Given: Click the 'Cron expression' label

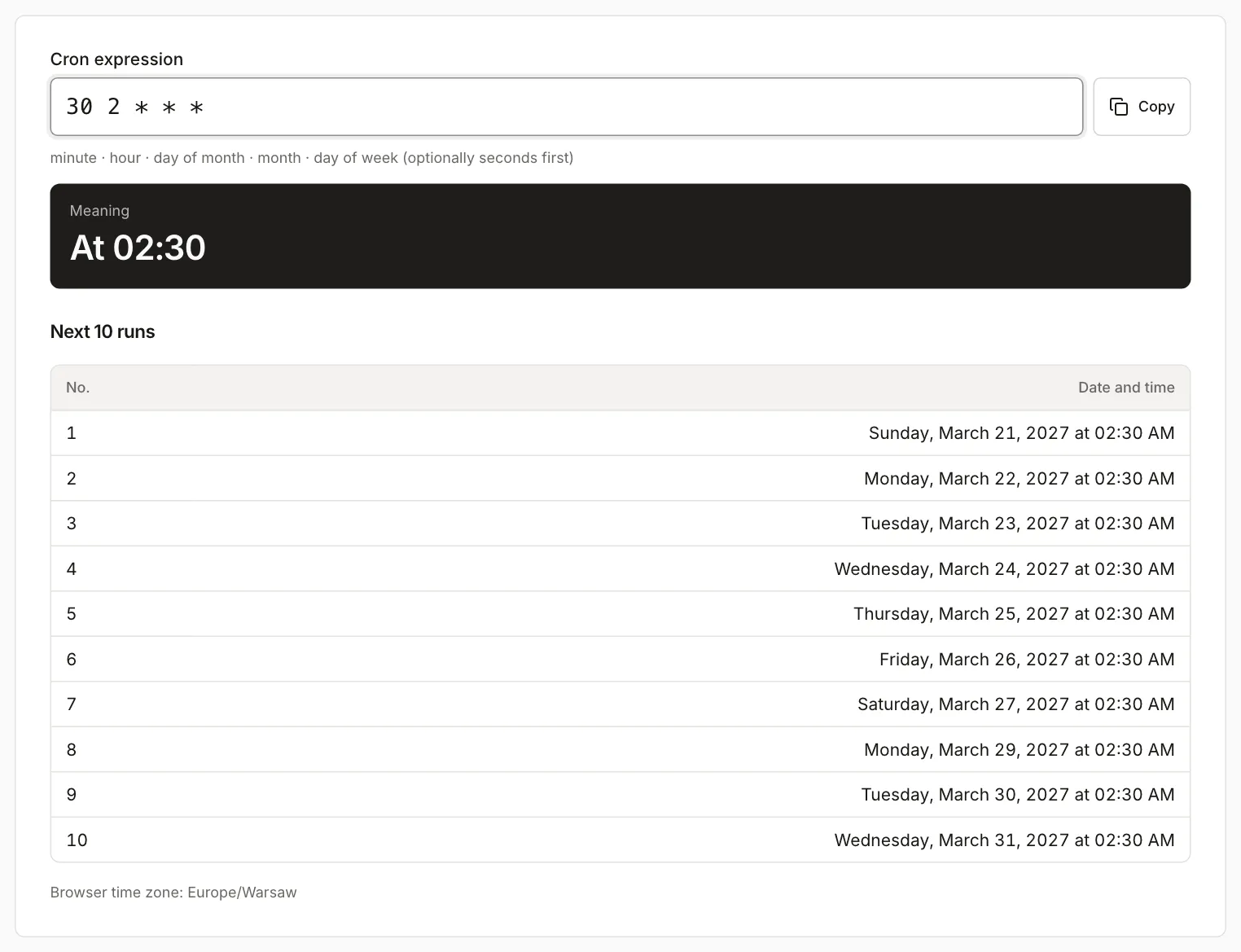Looking at the screenshot, I should (116, 59).
